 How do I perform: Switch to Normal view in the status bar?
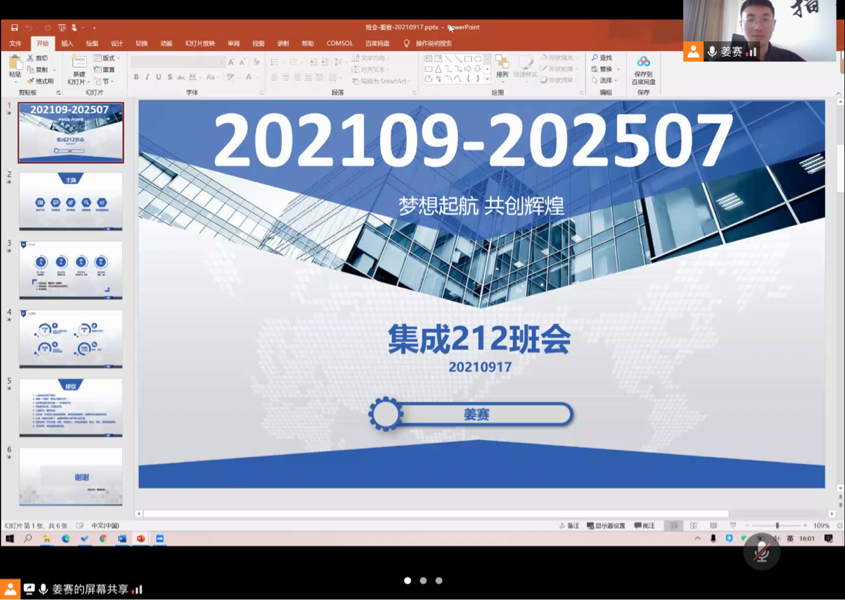pos(674,526)
